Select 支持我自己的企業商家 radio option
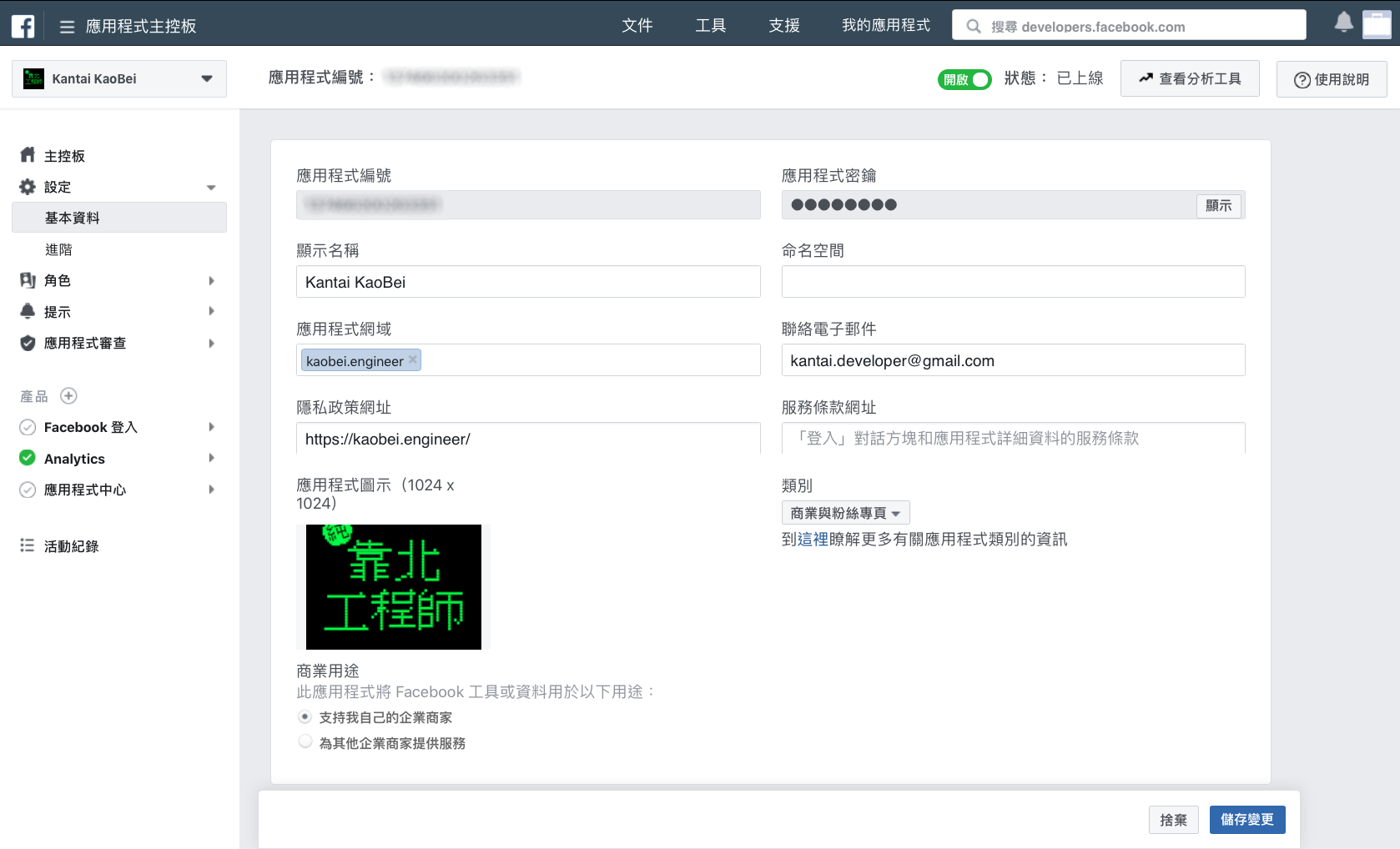The image size is (1400, 849). pyautogui.click(x=305, y=716)
